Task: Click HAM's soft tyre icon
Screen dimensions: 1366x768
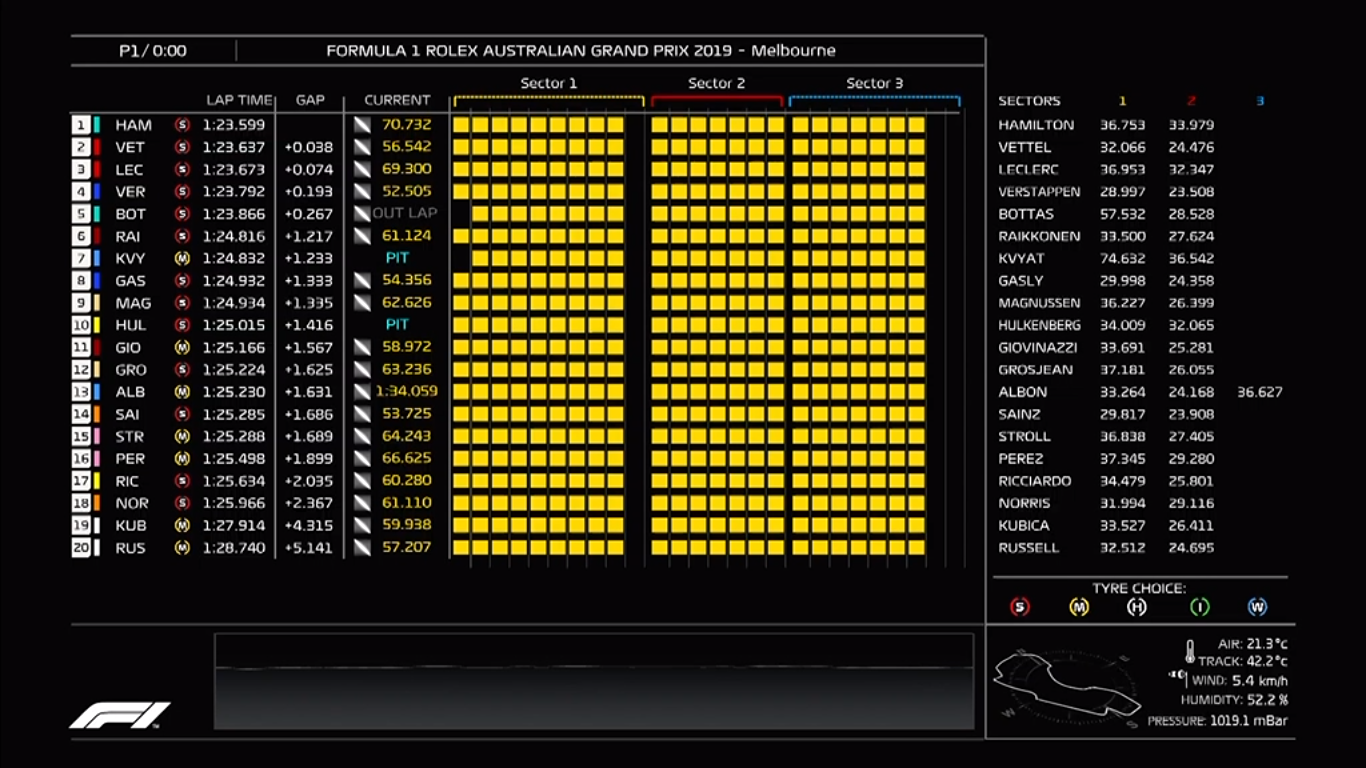Action: pyautogui.click(x=182, y=125)
